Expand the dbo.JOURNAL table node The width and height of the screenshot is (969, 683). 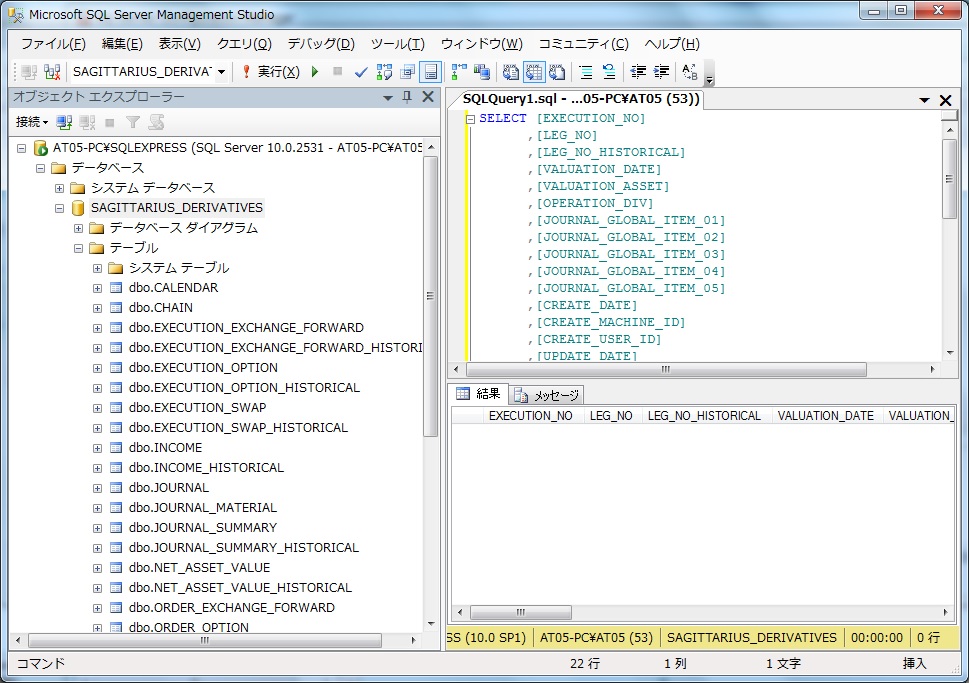click(97, 488)
